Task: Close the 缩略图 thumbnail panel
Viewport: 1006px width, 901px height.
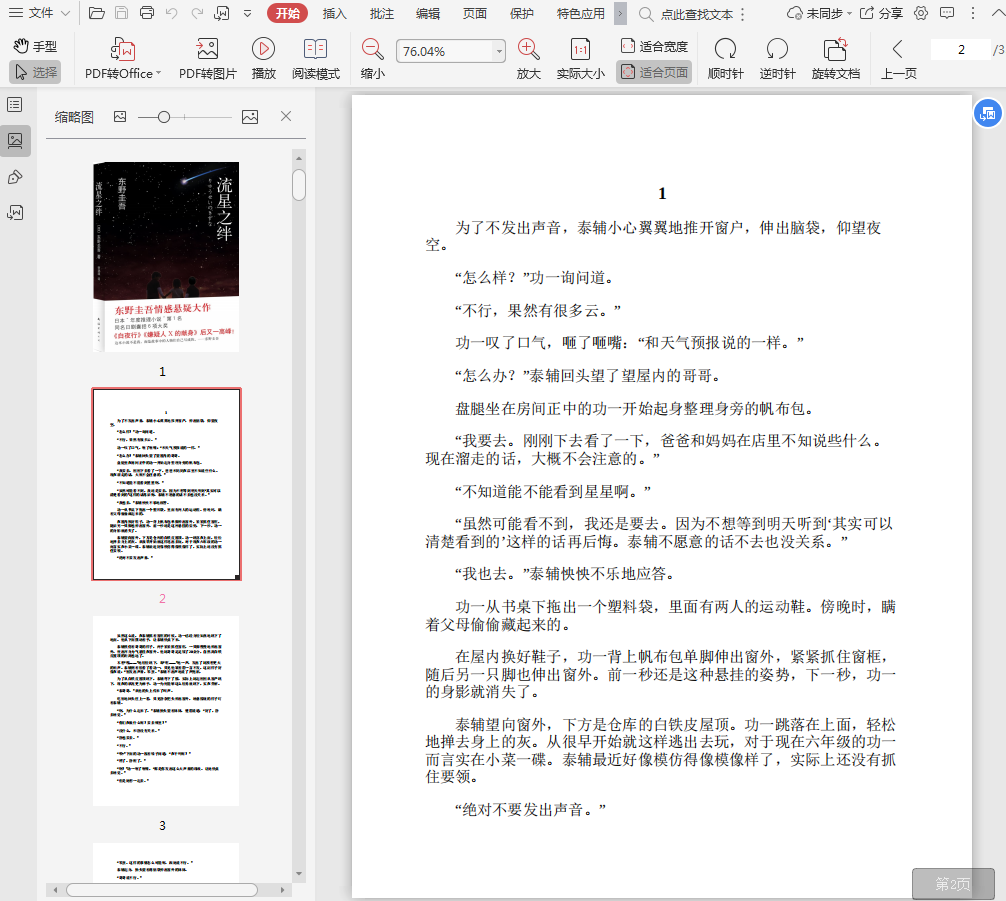Action: pos(286,116)
